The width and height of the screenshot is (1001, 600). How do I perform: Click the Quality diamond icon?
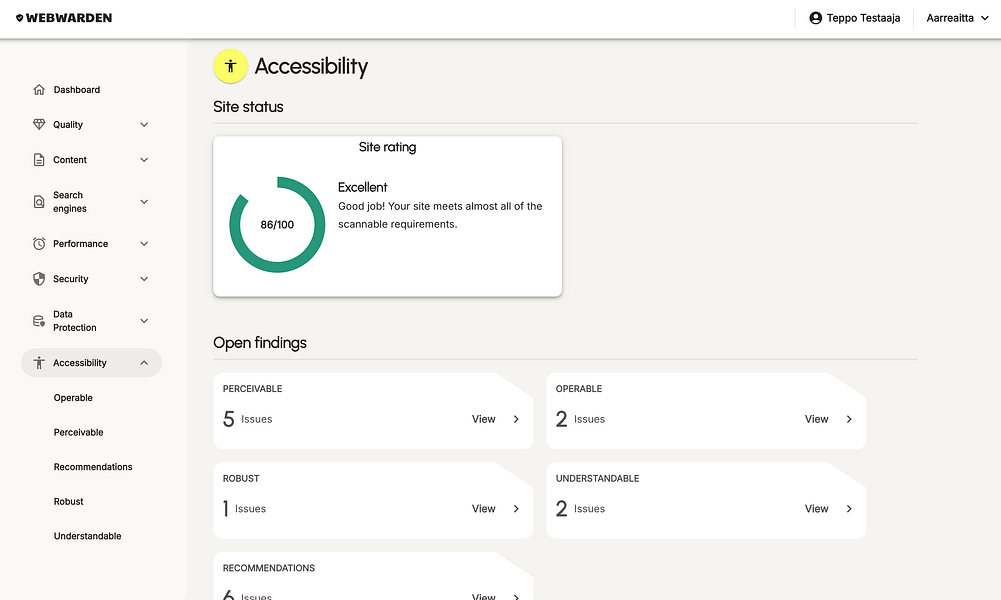pos(39,125)
